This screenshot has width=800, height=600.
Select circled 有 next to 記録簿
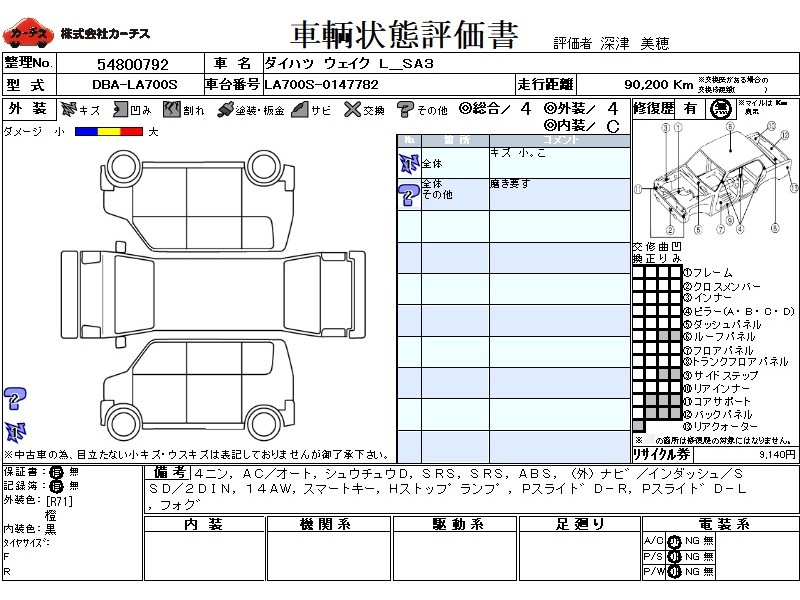55,486
